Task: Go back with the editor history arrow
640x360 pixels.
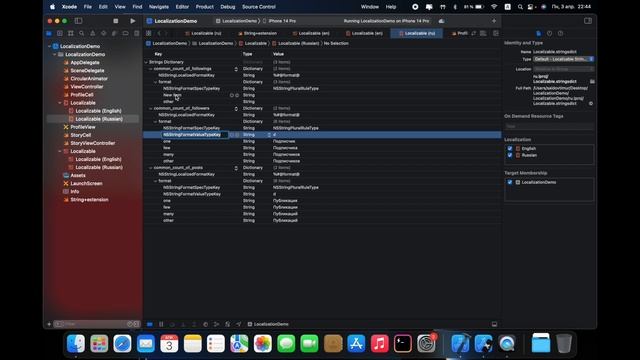Action: [x=159, y=33]
